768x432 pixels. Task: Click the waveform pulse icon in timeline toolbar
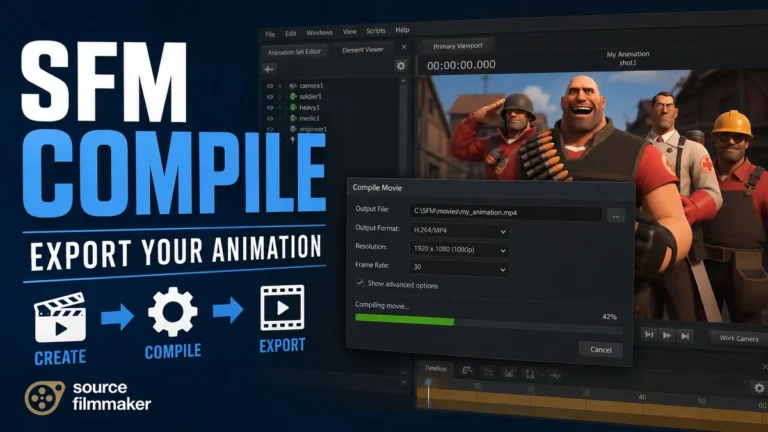tap(555, 376)
